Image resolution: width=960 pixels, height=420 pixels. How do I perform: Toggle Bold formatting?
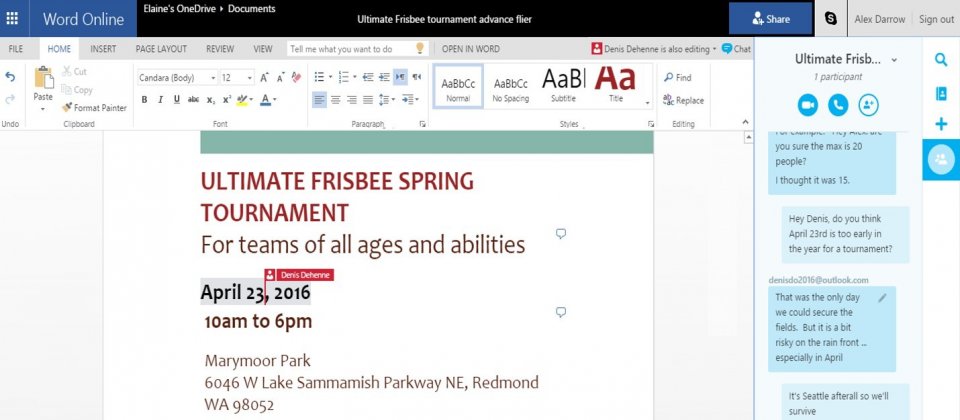pyautogui.click(x=144, y=99)
